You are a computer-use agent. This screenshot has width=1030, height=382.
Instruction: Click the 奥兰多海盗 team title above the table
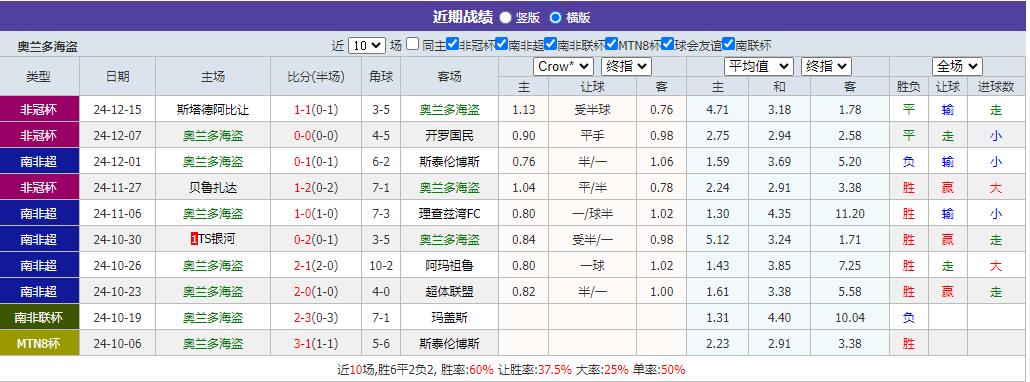tap(47, 47)
